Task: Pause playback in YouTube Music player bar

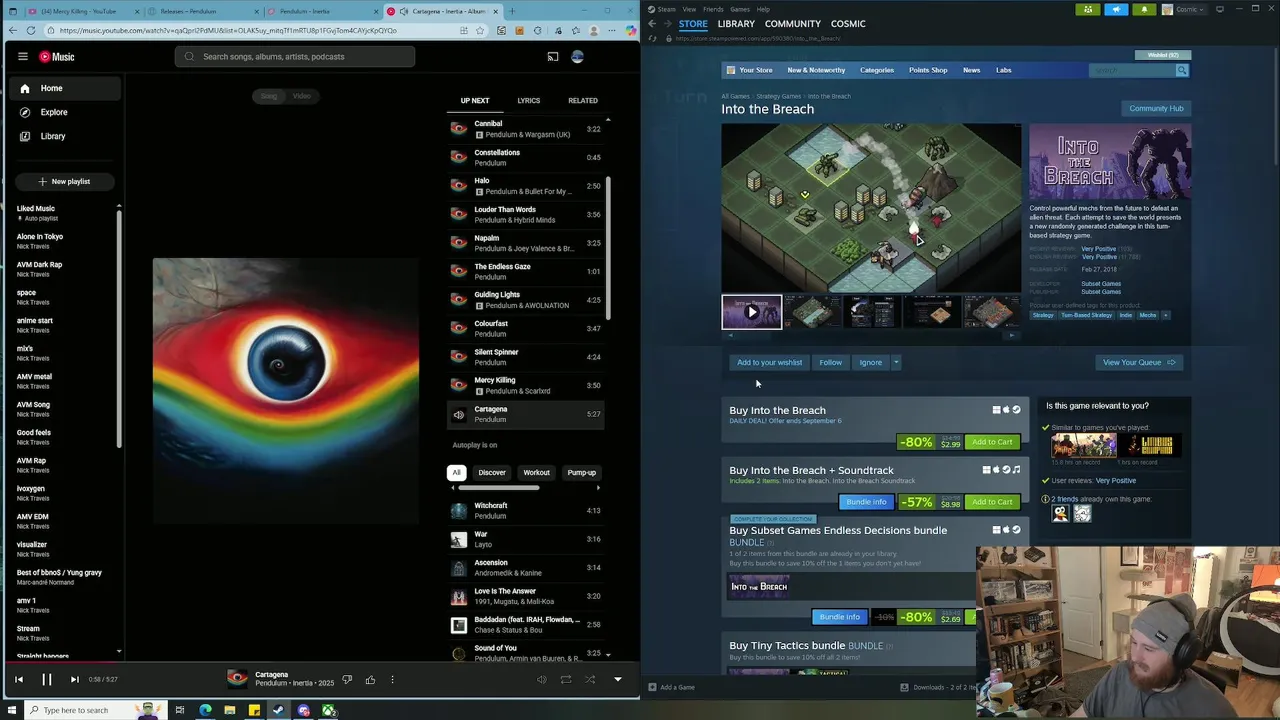Action: (x=46, y=679)
